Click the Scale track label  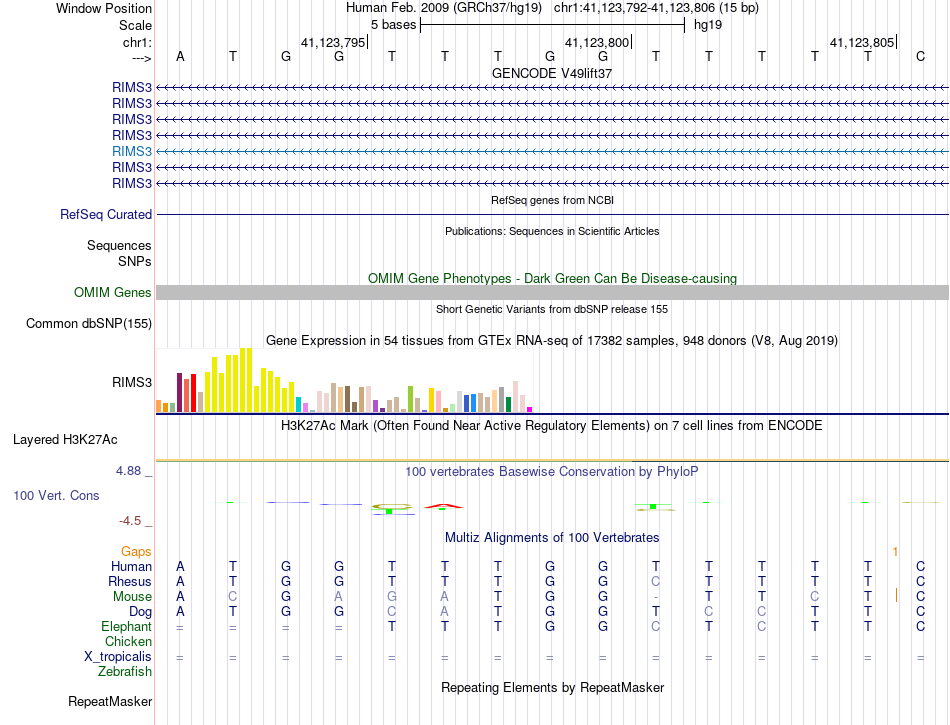pyautogui.click(x=135, y=25)
